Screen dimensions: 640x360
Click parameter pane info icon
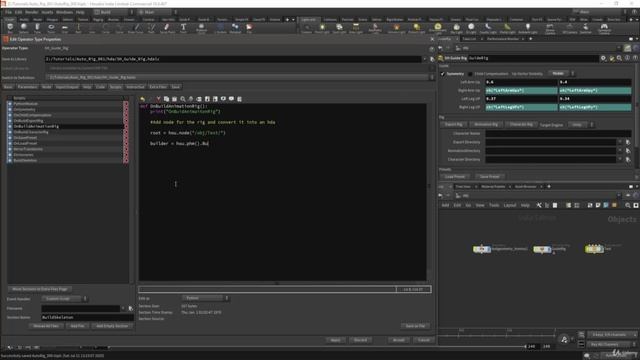tap(627, 58)
